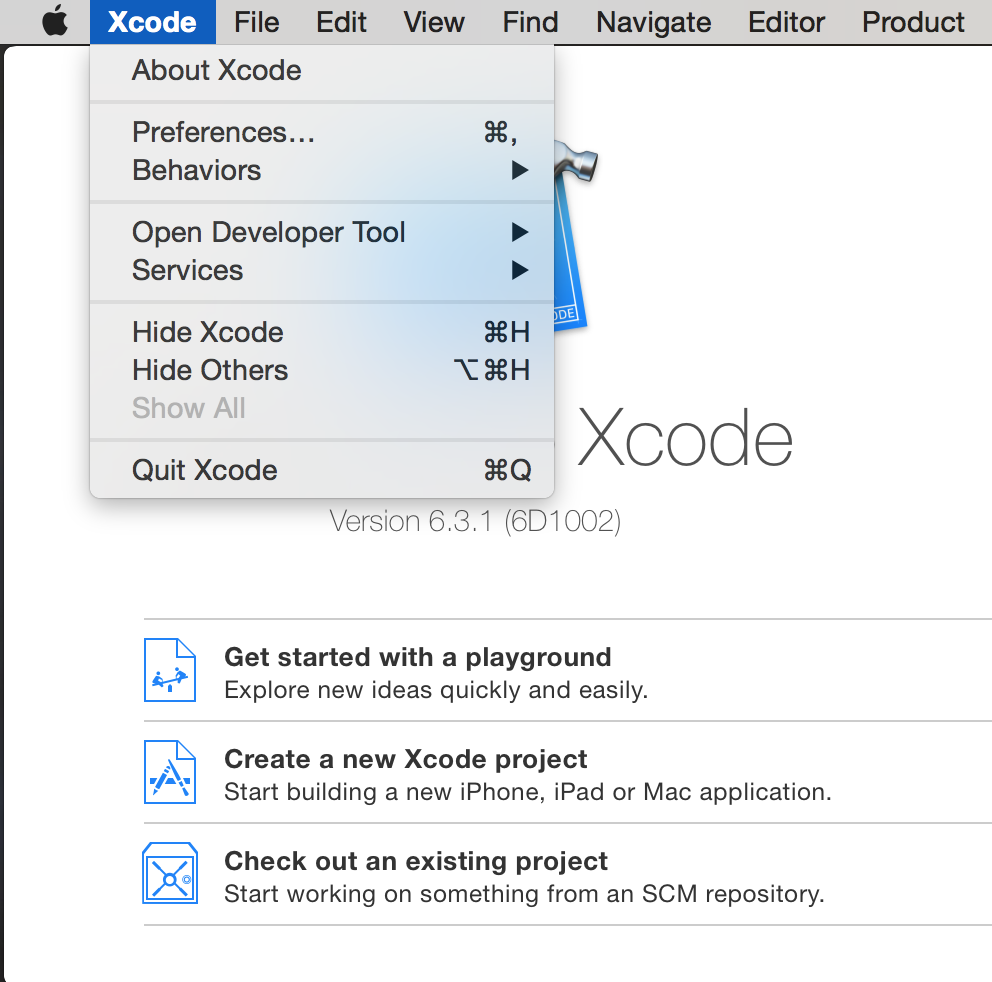Click the new Xcode project blueprint icon
The image size is (992, 982).
click(x=169, y=772)
